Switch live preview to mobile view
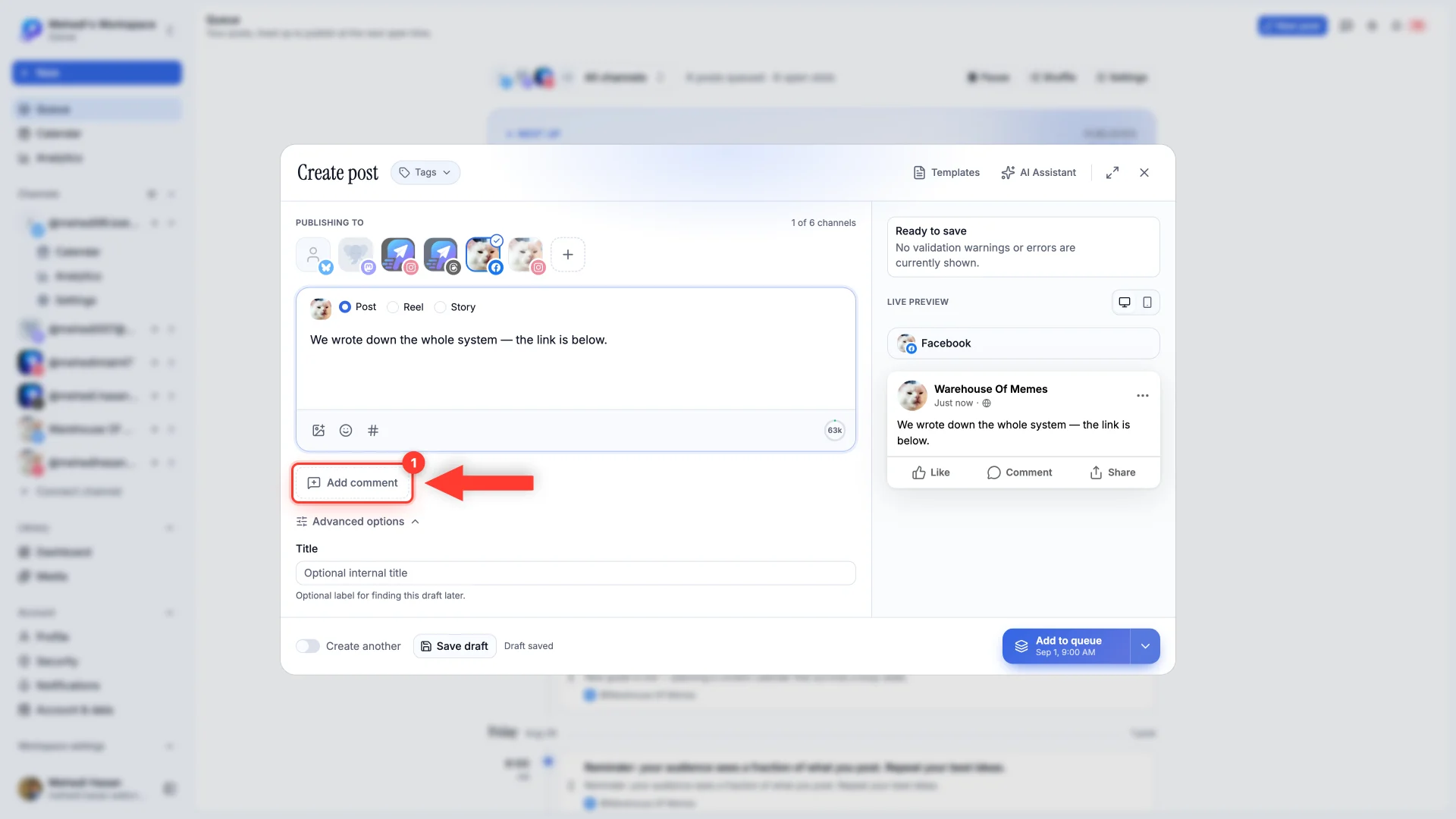 (1147, 303)
